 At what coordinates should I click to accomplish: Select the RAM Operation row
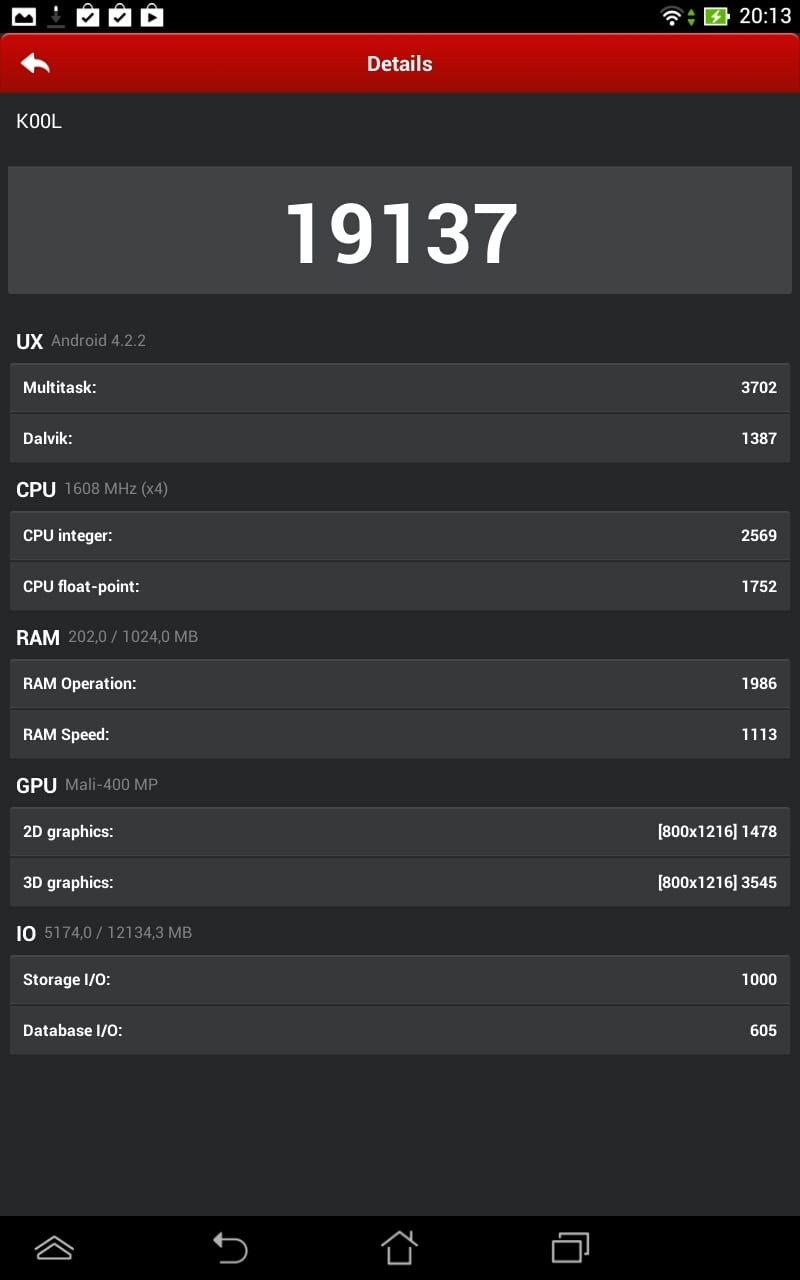[400, 683]
